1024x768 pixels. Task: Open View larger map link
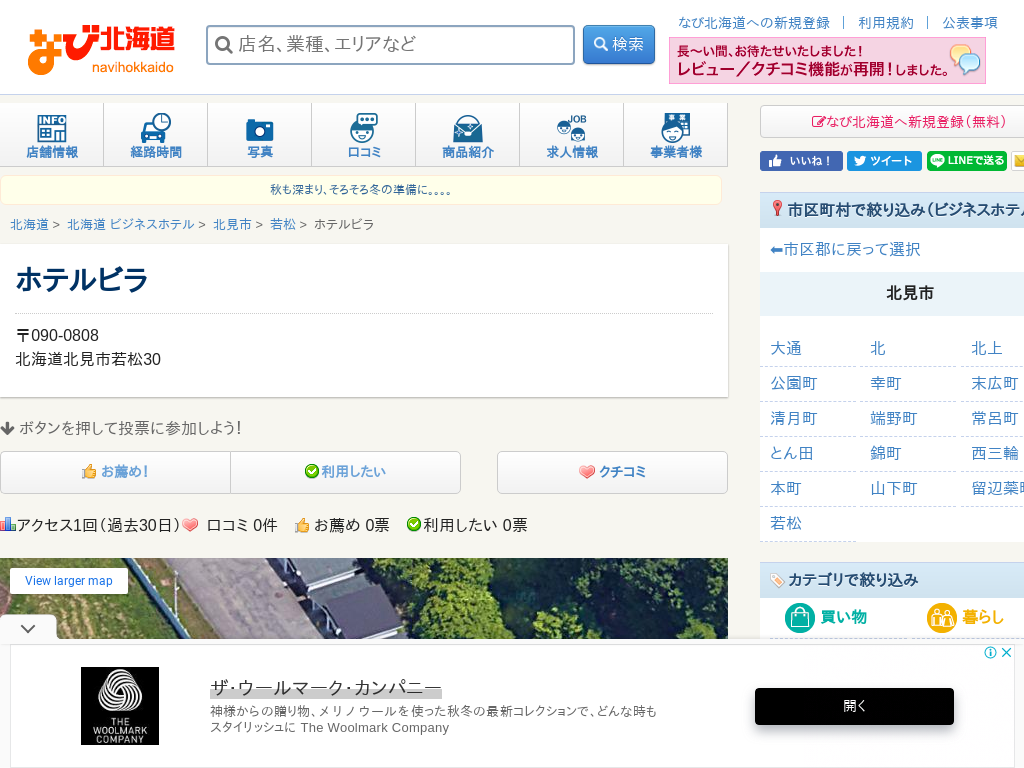pos(69,581)
